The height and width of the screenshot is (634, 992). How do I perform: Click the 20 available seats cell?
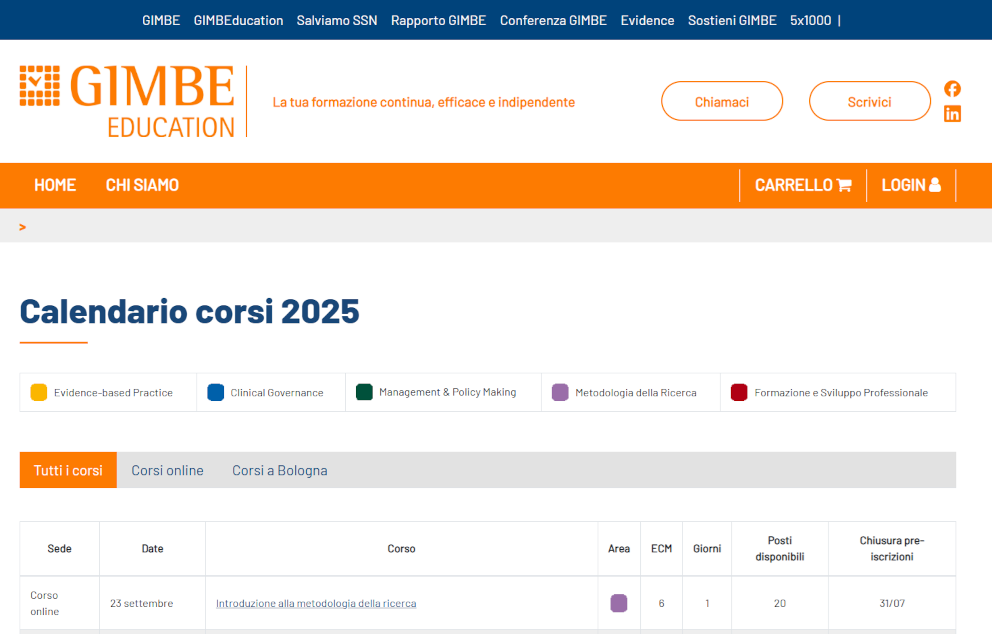coord(779,603)
